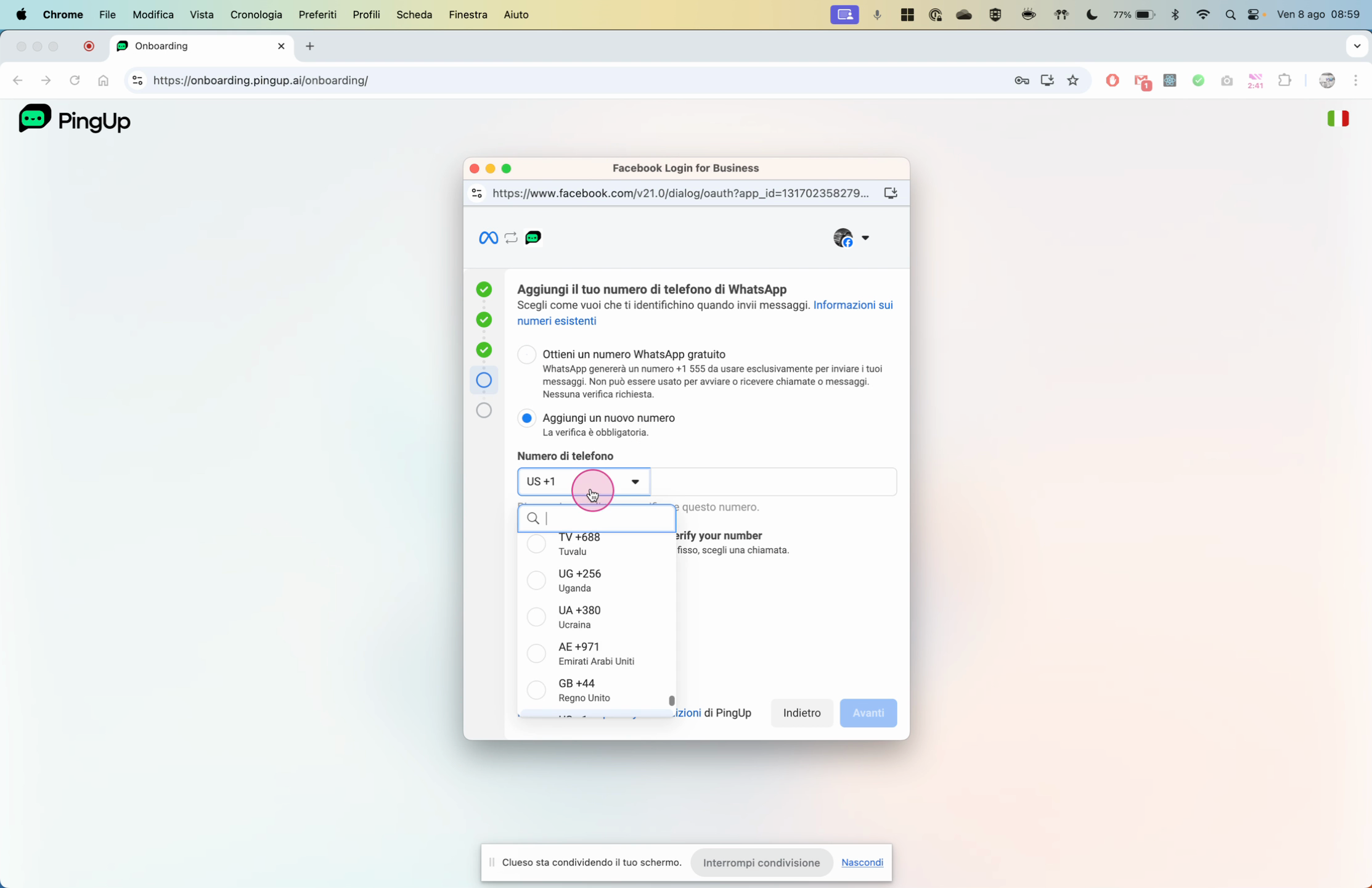
Task: Click the Chrome back arrow
Action: click(x=18, y=80)
